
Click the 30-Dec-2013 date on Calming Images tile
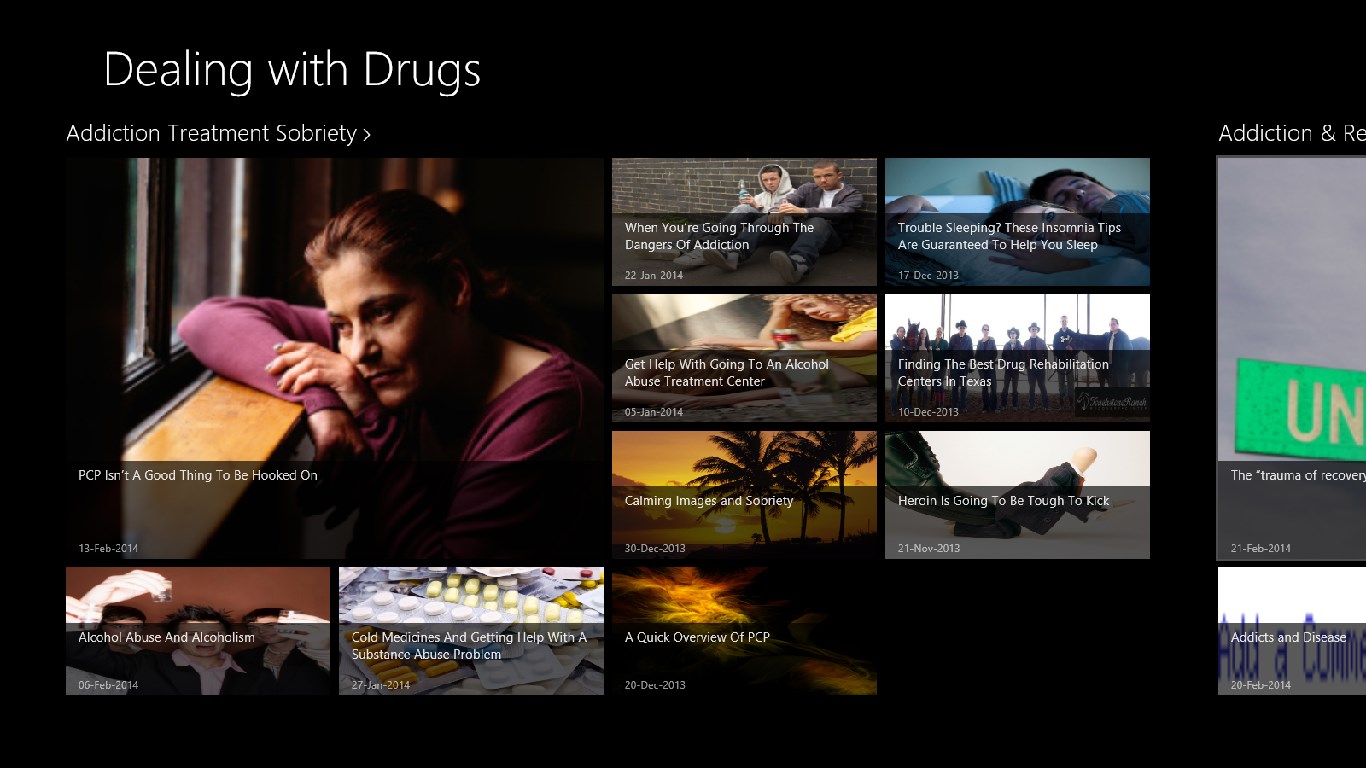(x=655, y=548)
